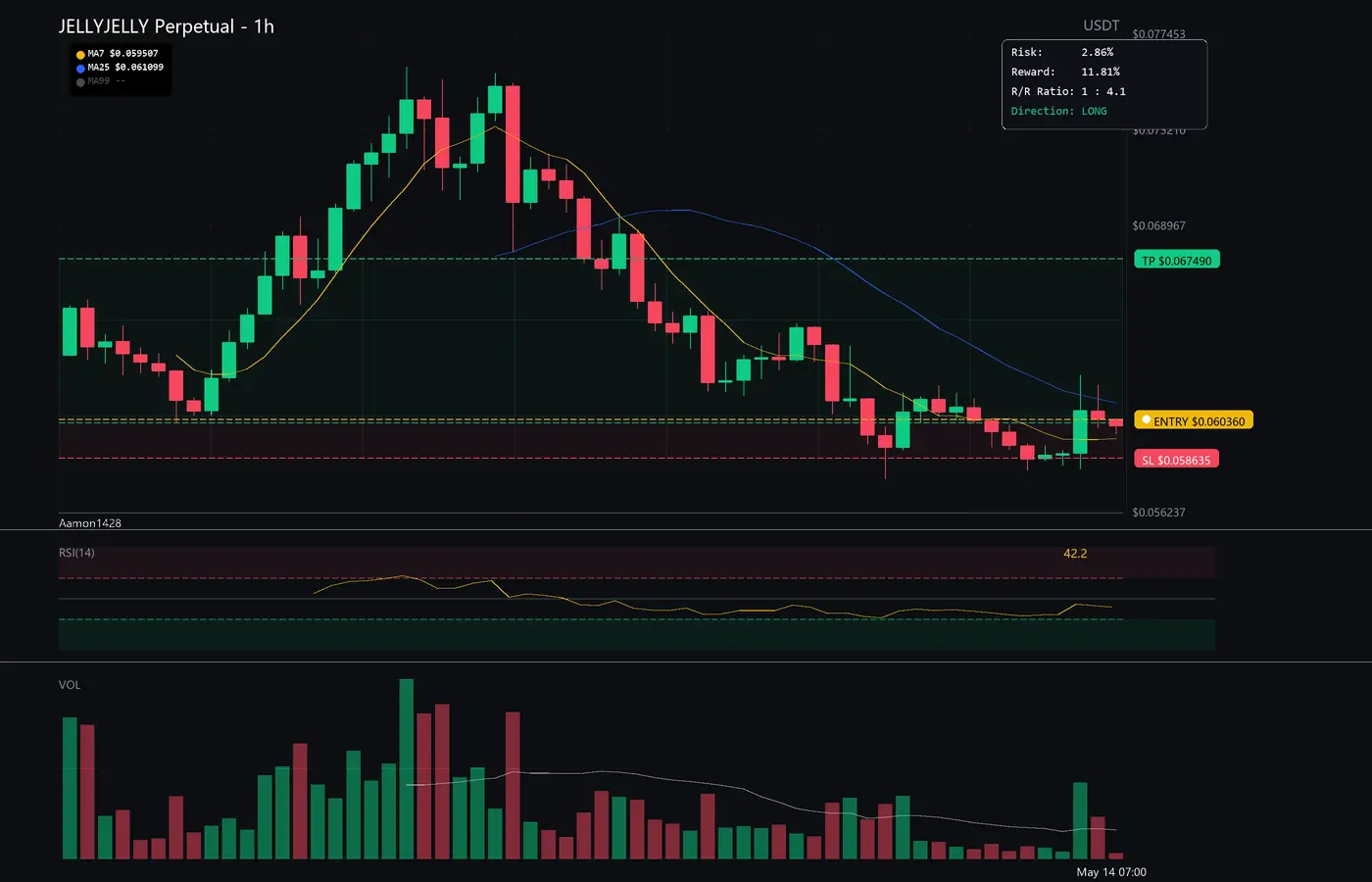Click the "Risk: 2.86%" row

click(x=1062, y=52)
